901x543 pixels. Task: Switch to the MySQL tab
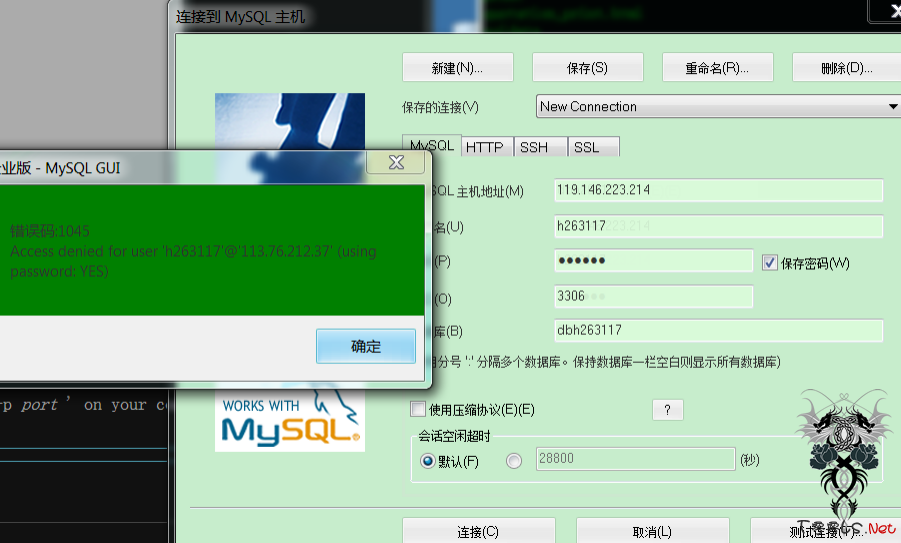[x=432, y=146]
